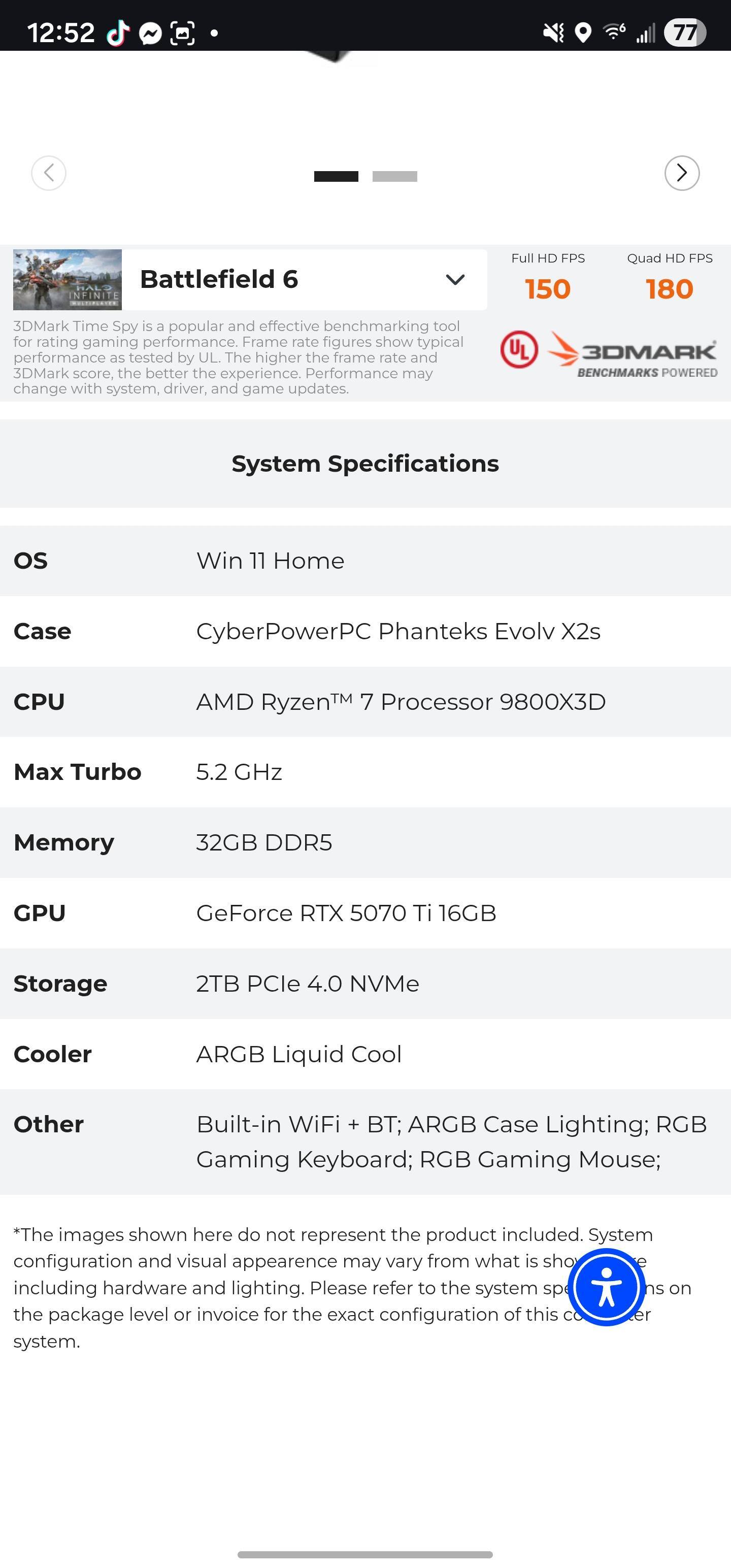Tap the System Specifications header

pos(365,464)
